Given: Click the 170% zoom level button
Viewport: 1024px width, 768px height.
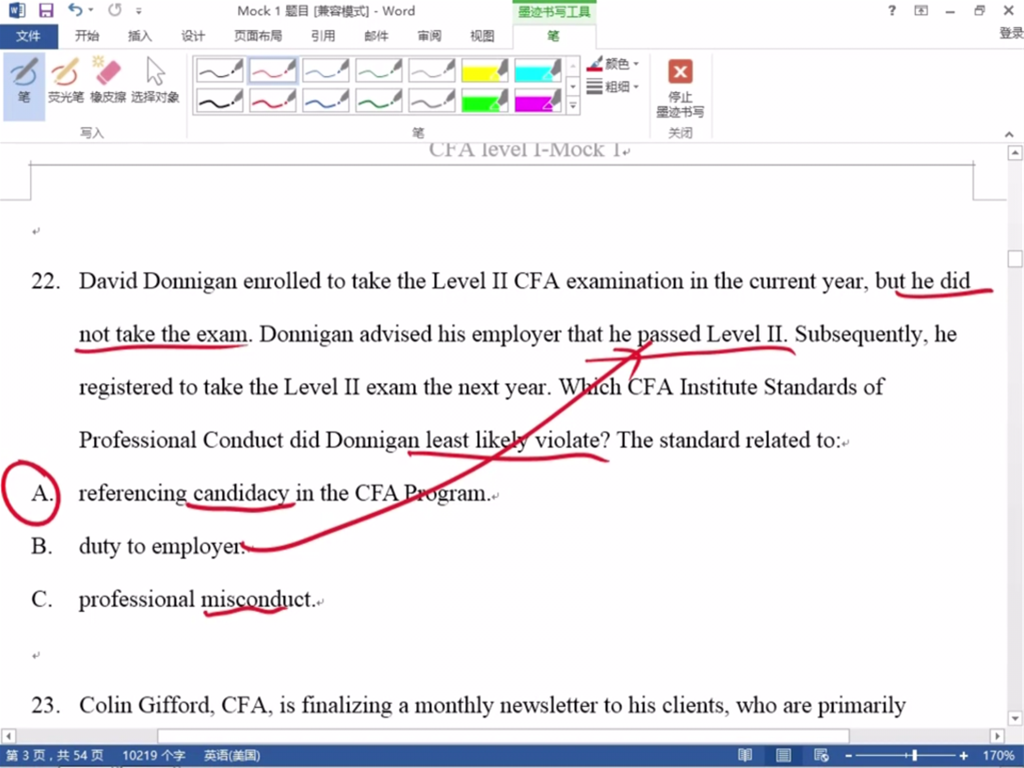Looking at the screenshot, I should tap(999, 756).
